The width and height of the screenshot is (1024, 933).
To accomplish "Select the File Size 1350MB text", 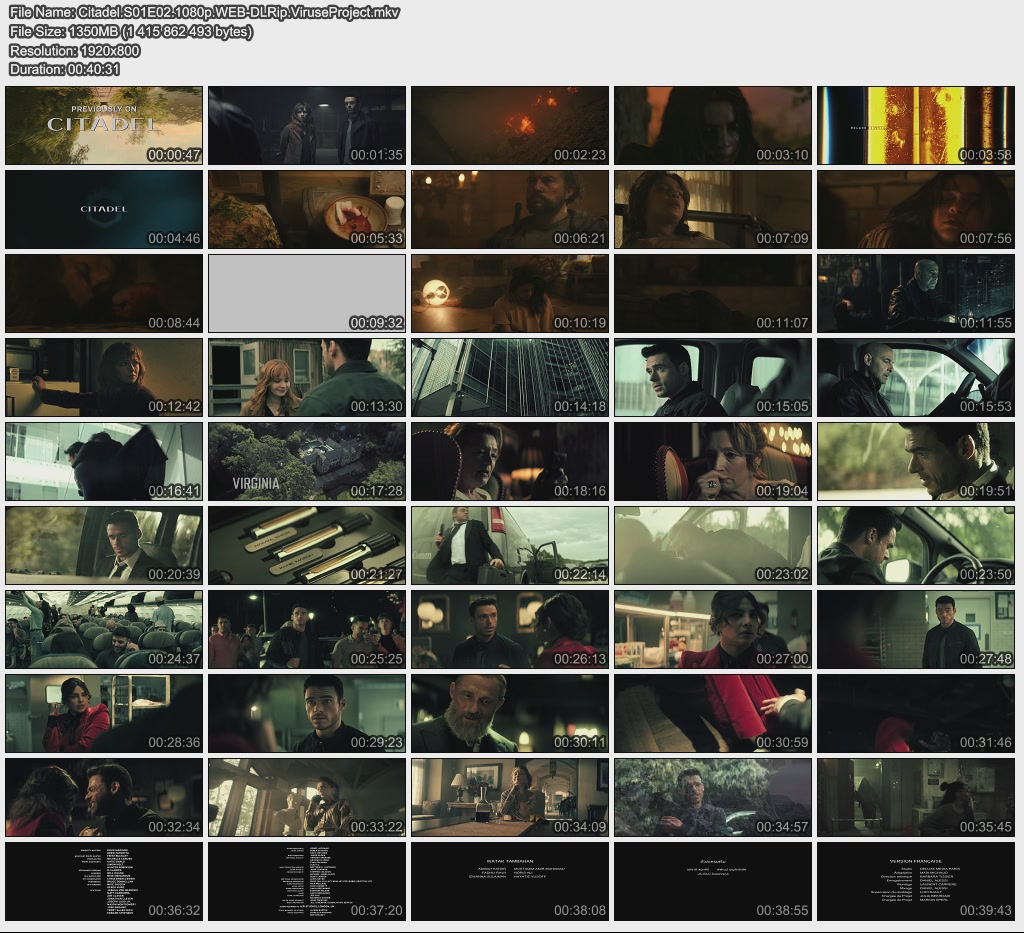I will [x=131, y=31].
